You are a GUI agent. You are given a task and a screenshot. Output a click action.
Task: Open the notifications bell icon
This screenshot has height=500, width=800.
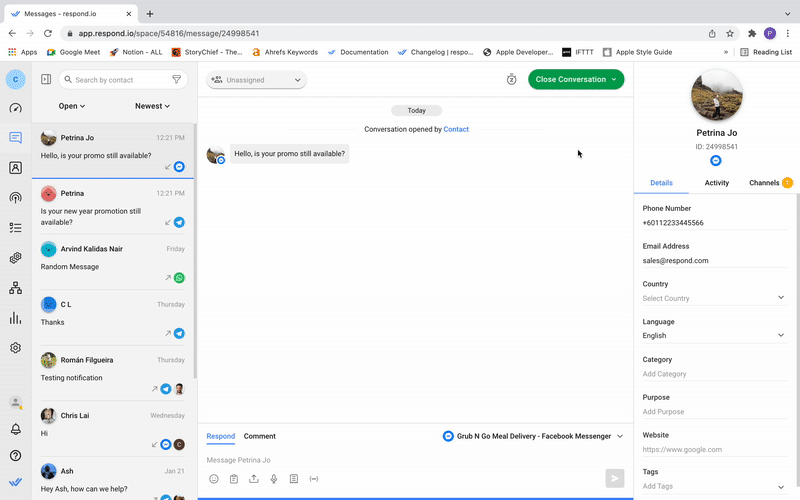[x=16, y=429]
